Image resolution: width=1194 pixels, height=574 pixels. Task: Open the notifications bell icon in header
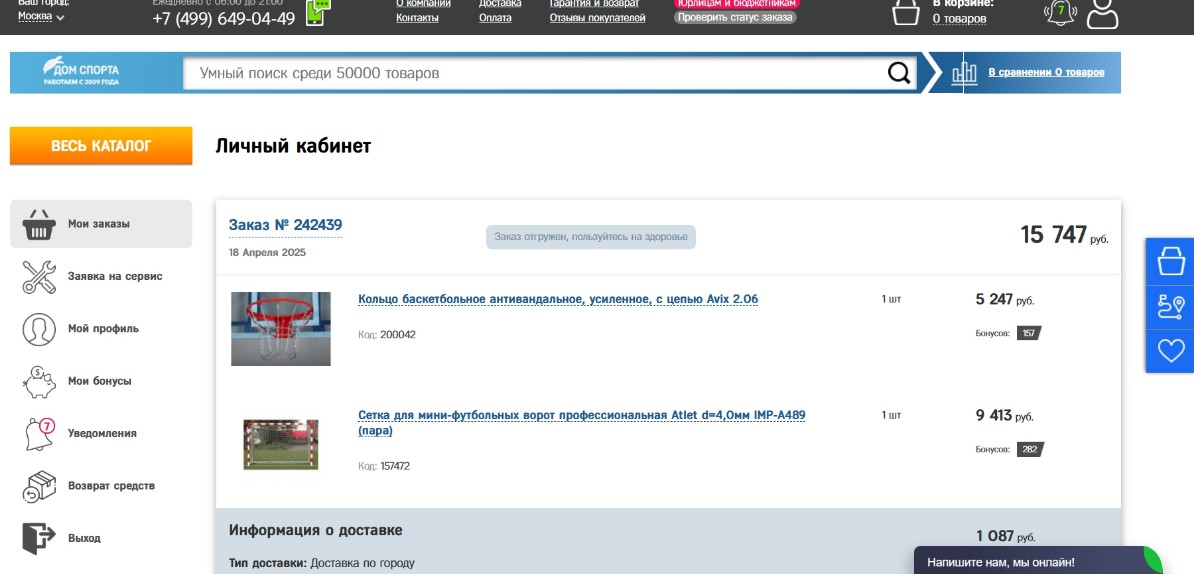[x=1059, y=12]
